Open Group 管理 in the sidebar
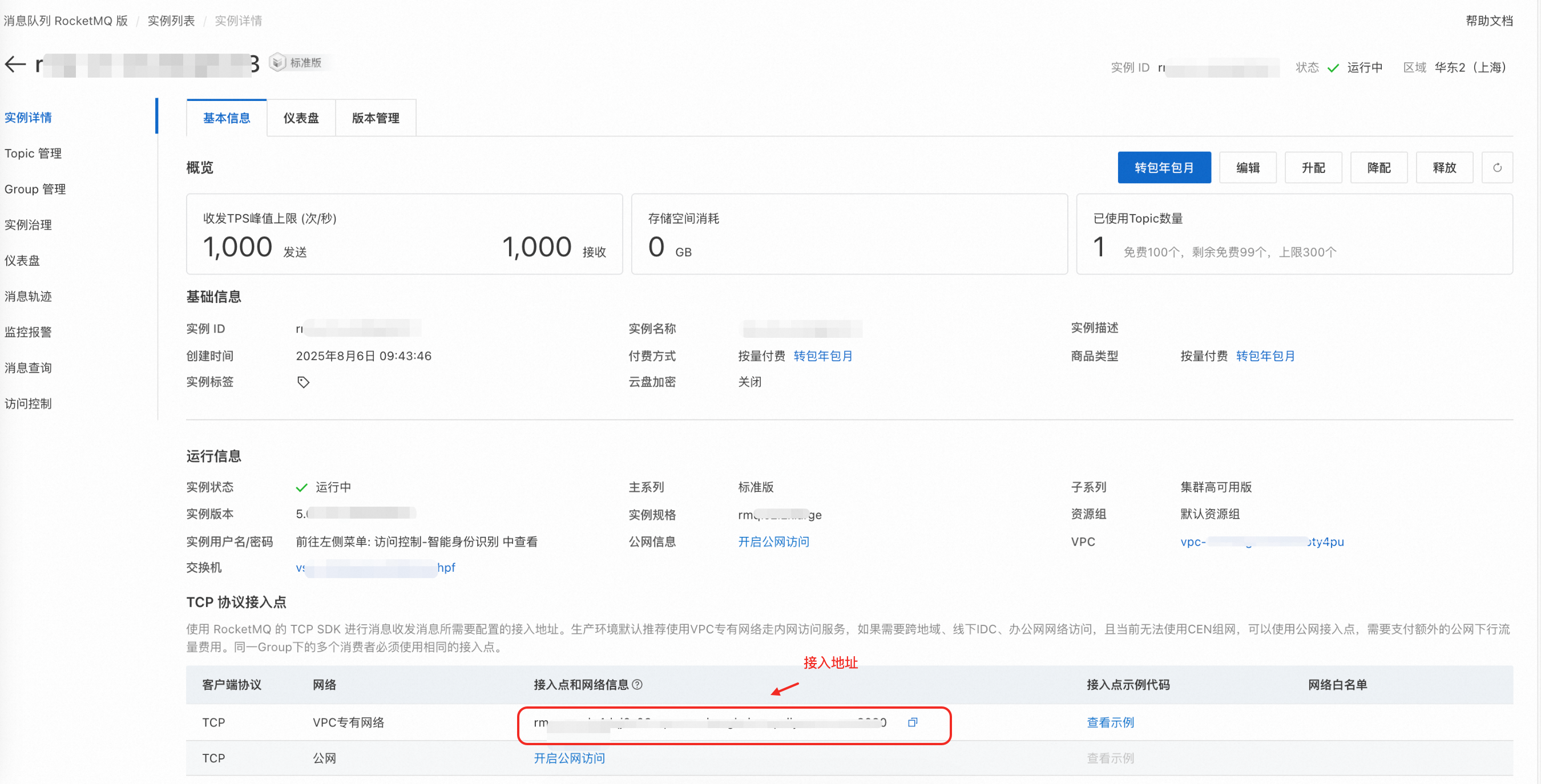The height and width of the screenshot is (784, 1541). 35,189
